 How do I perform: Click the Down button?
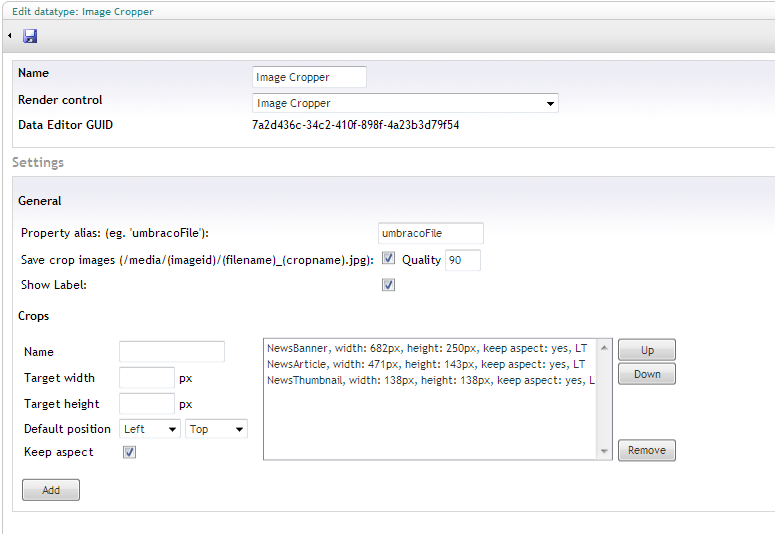646,374
